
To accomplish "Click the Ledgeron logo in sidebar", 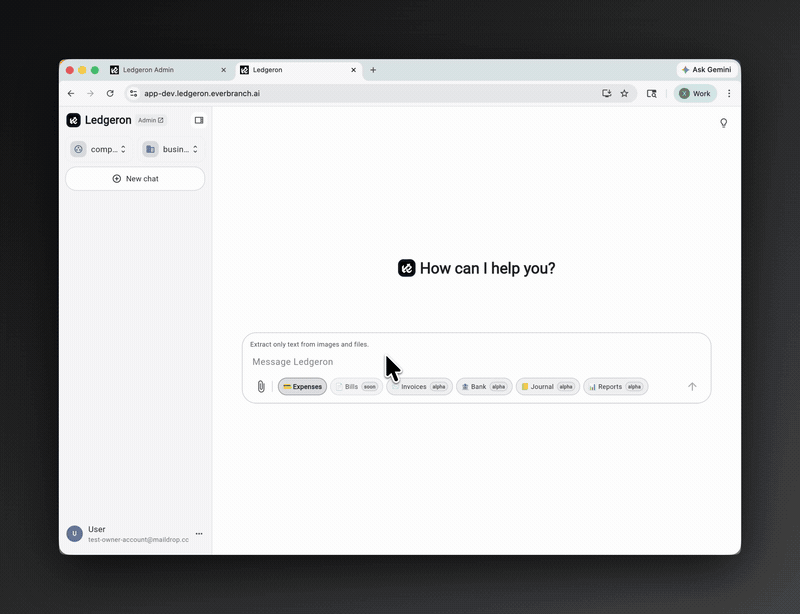I will pos(74,120).
